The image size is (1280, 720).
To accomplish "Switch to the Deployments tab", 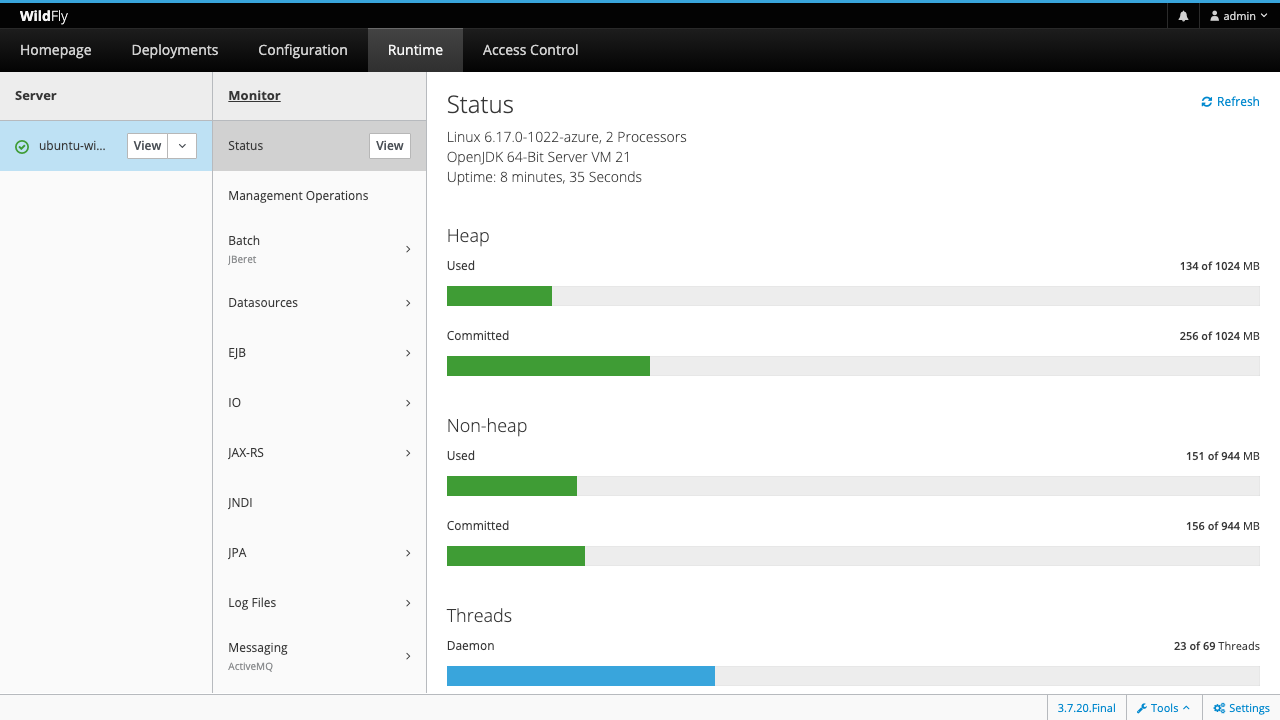I will tap(175, 50).
